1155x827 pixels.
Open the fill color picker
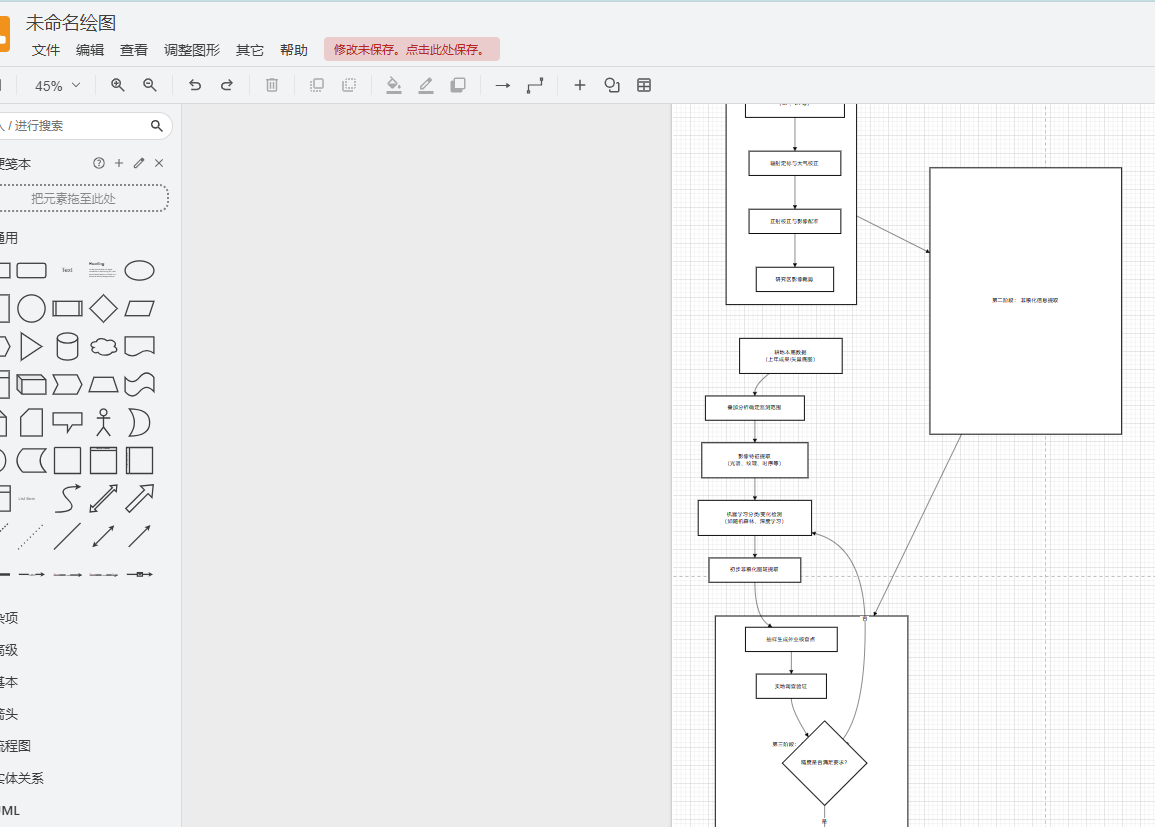click(x=394, y=85)
